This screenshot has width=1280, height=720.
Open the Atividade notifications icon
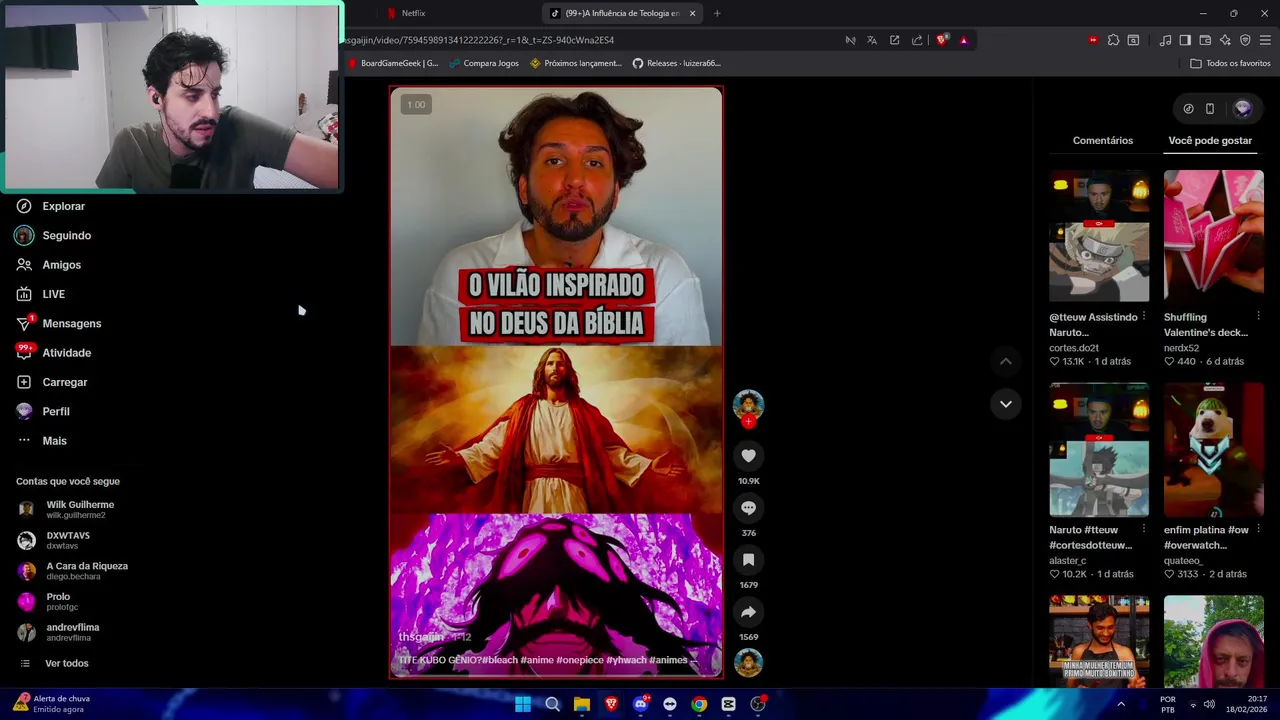(24, 352)
